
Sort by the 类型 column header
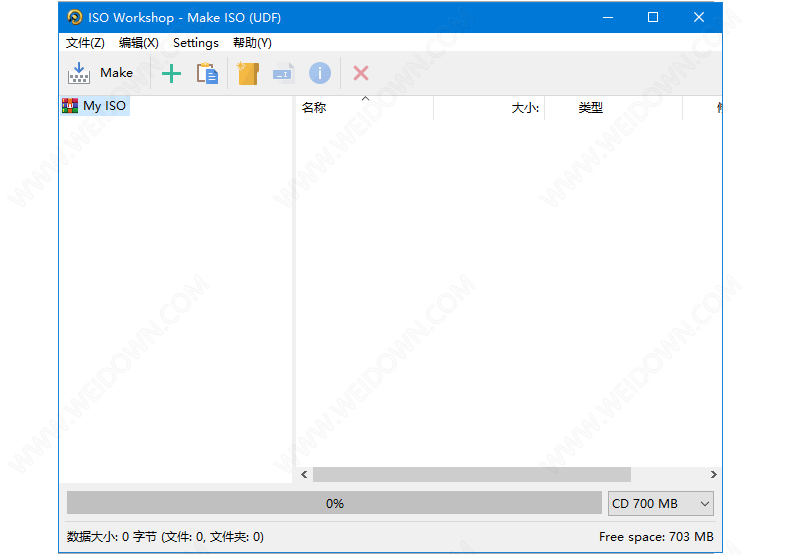click(x=614, y=108)
